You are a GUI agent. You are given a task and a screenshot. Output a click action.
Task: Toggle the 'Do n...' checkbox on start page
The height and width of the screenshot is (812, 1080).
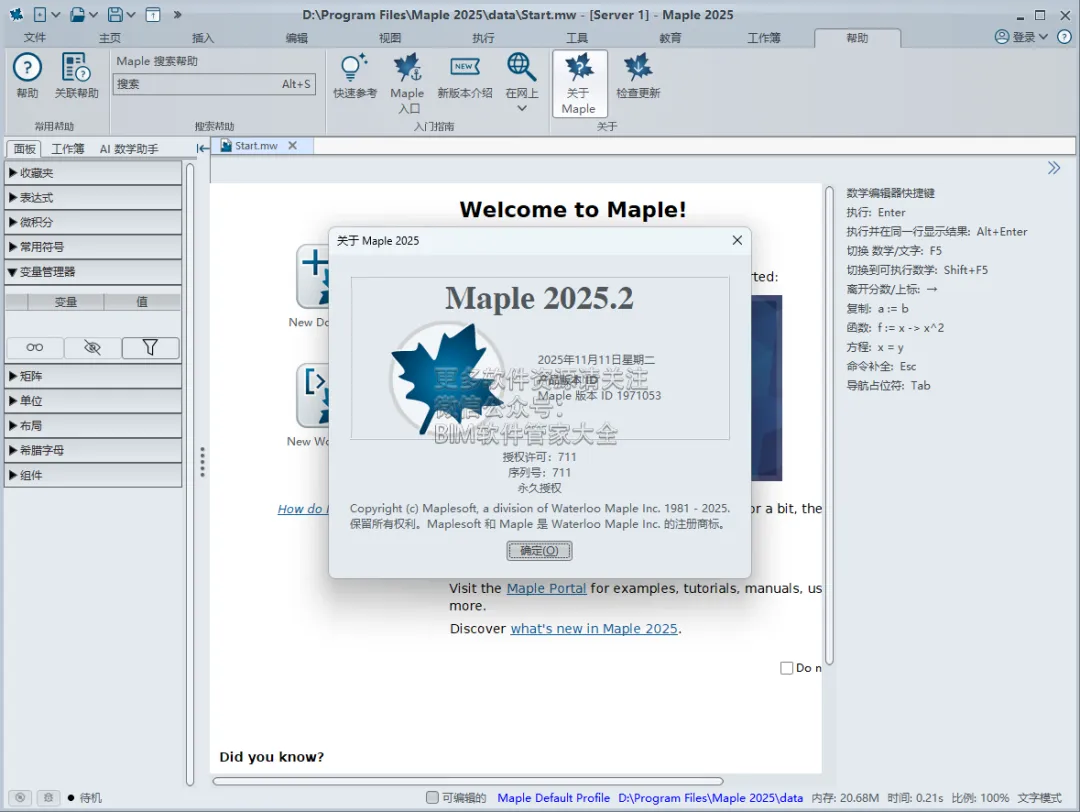787,668
